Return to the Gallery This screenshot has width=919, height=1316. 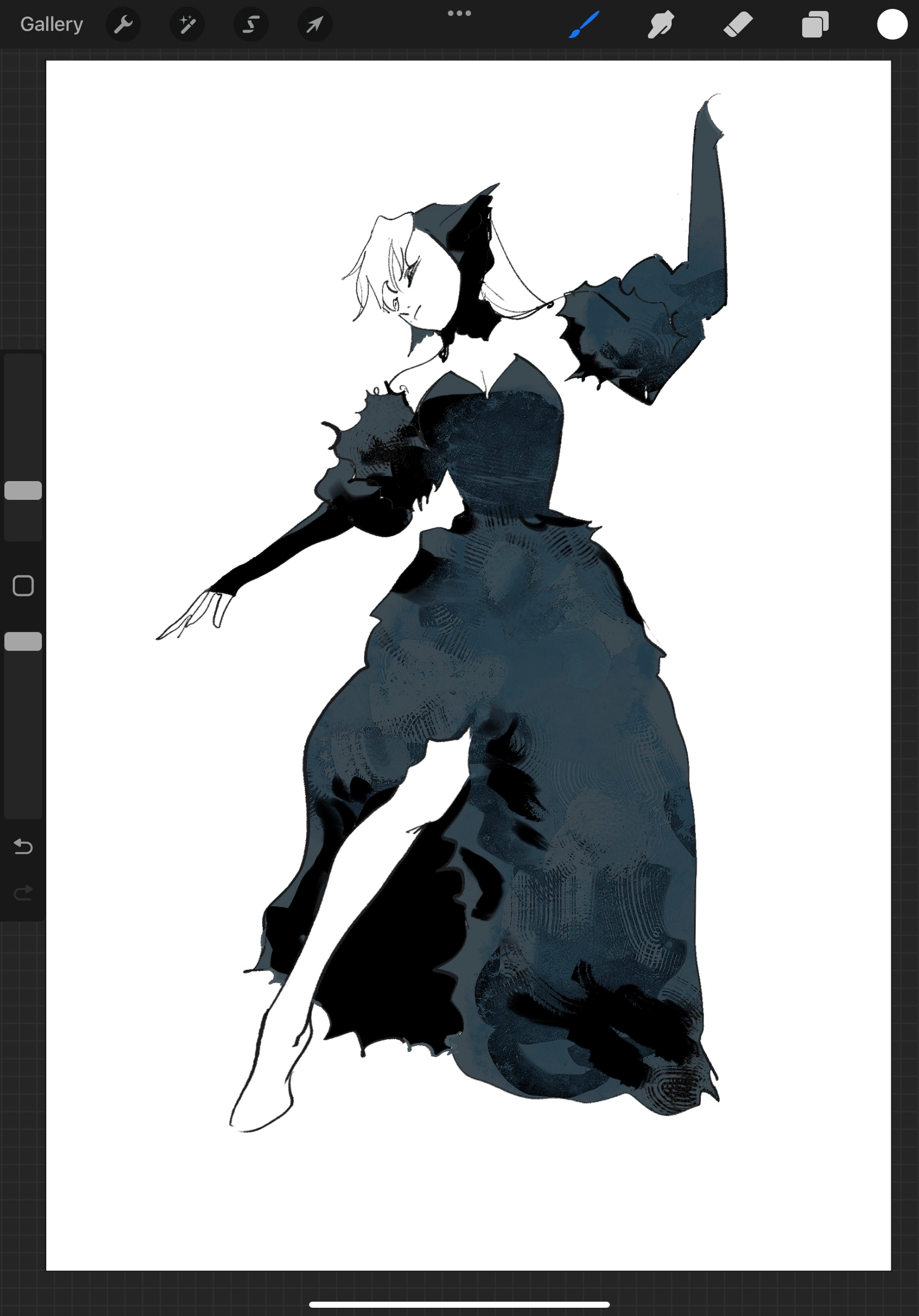point(52,24)
